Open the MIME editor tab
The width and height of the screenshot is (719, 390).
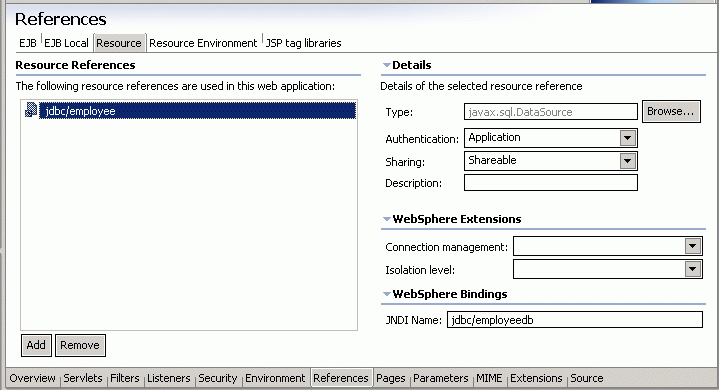pos(489,378)
